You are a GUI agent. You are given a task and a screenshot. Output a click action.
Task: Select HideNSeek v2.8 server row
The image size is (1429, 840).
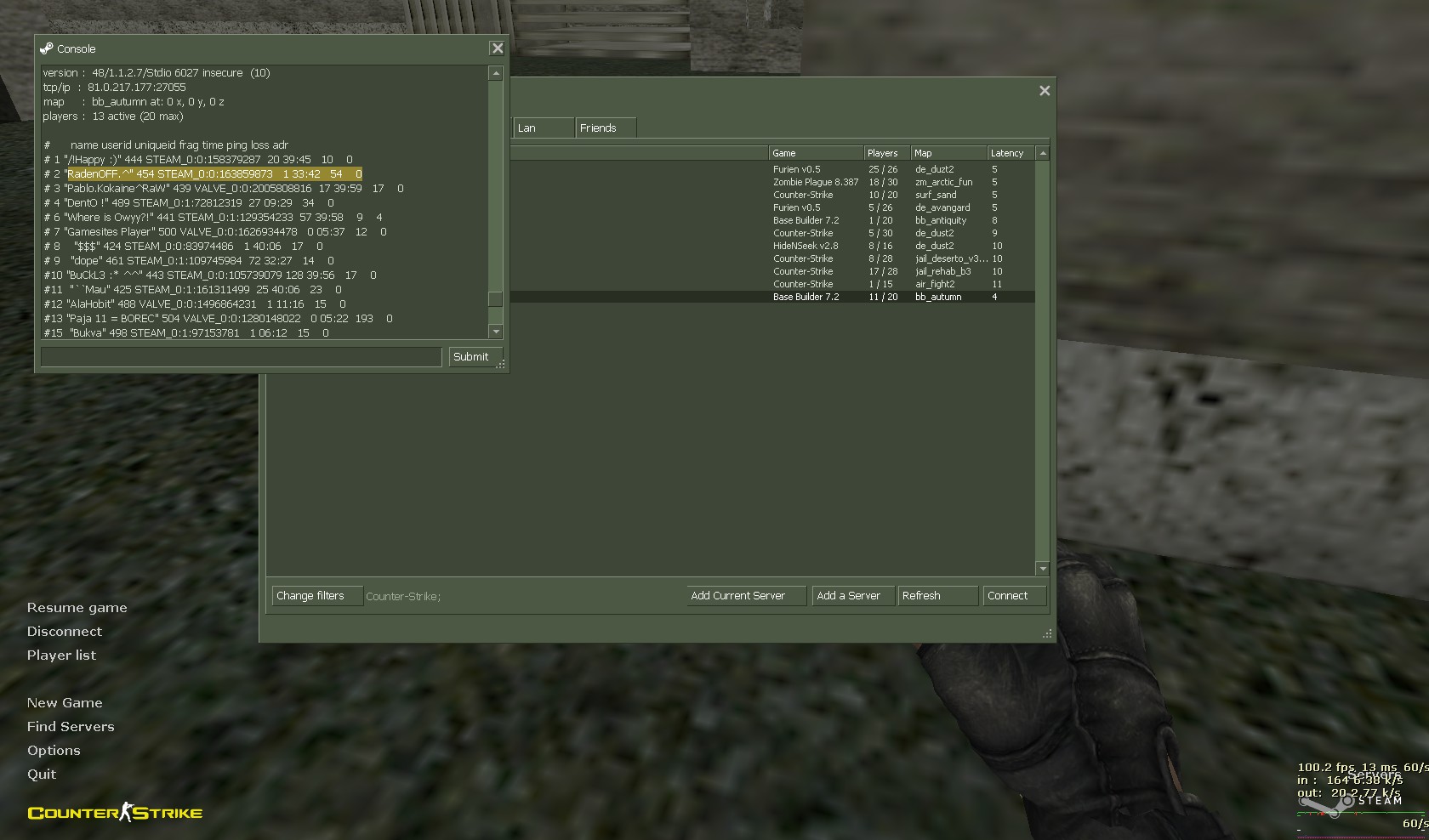pos(772,246)
